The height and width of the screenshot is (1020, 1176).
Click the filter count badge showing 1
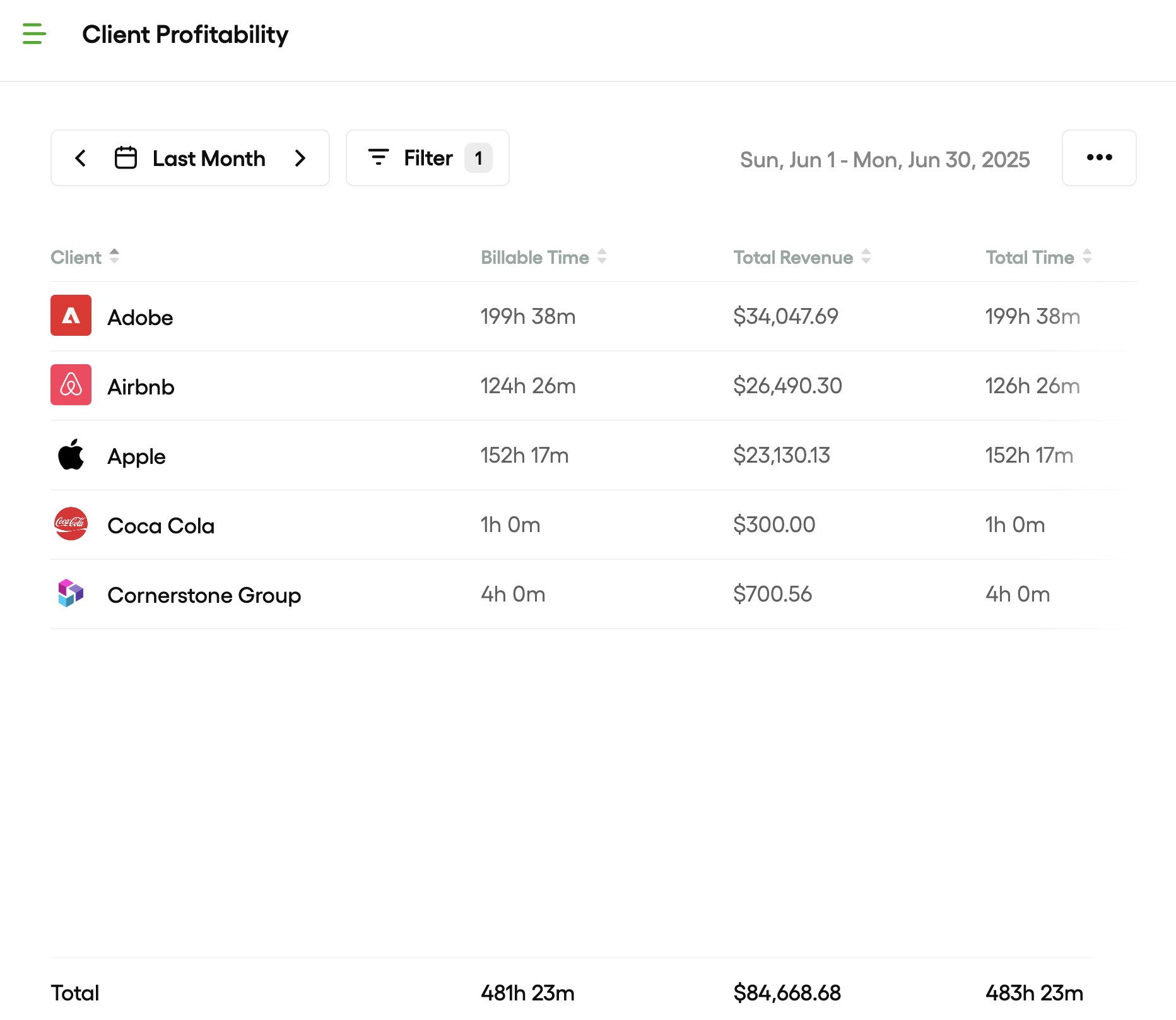pos(478,158)
